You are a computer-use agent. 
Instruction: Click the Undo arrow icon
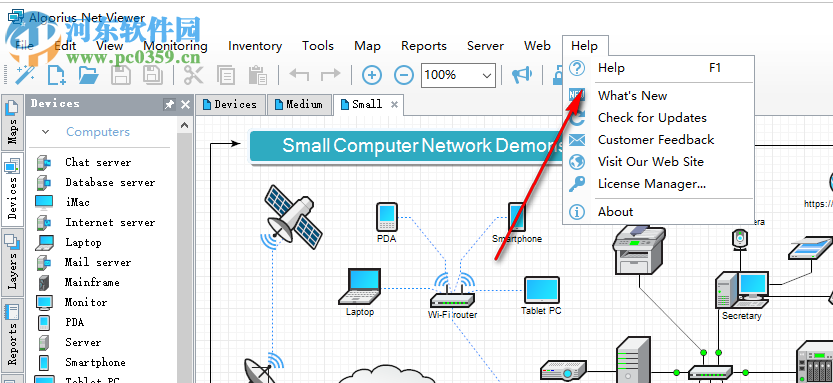coord(299,74)
